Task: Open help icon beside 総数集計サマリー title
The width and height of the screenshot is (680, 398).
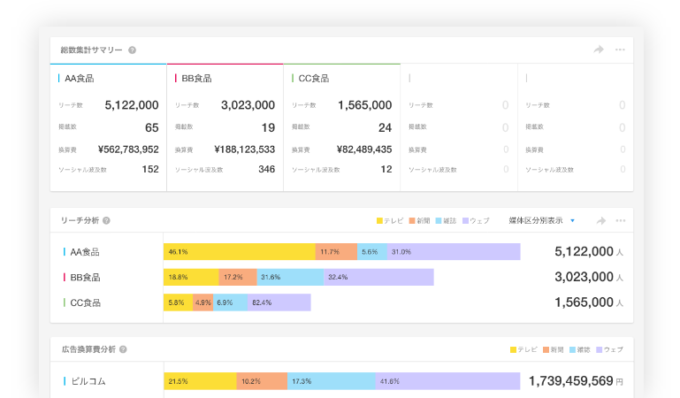Action: point(132,50)
